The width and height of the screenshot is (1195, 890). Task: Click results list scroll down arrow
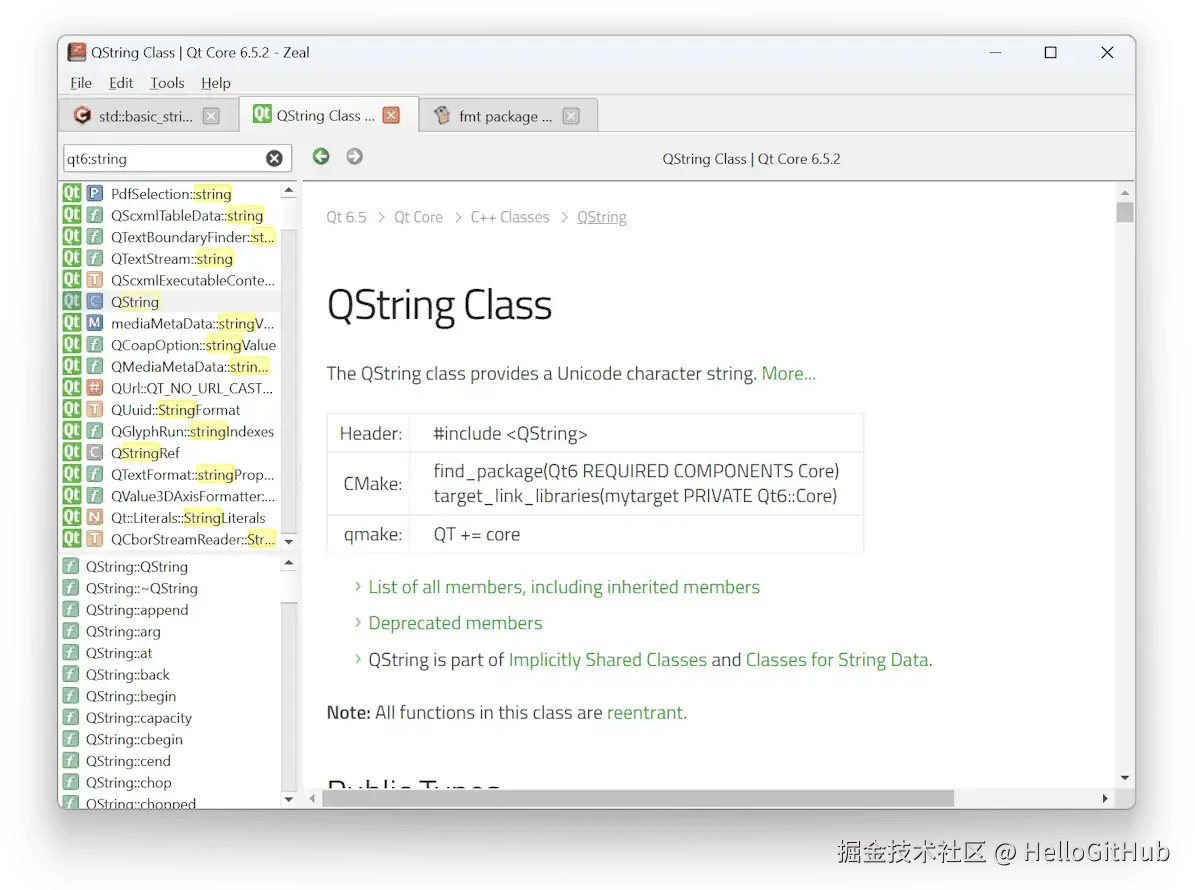point(288,541)
